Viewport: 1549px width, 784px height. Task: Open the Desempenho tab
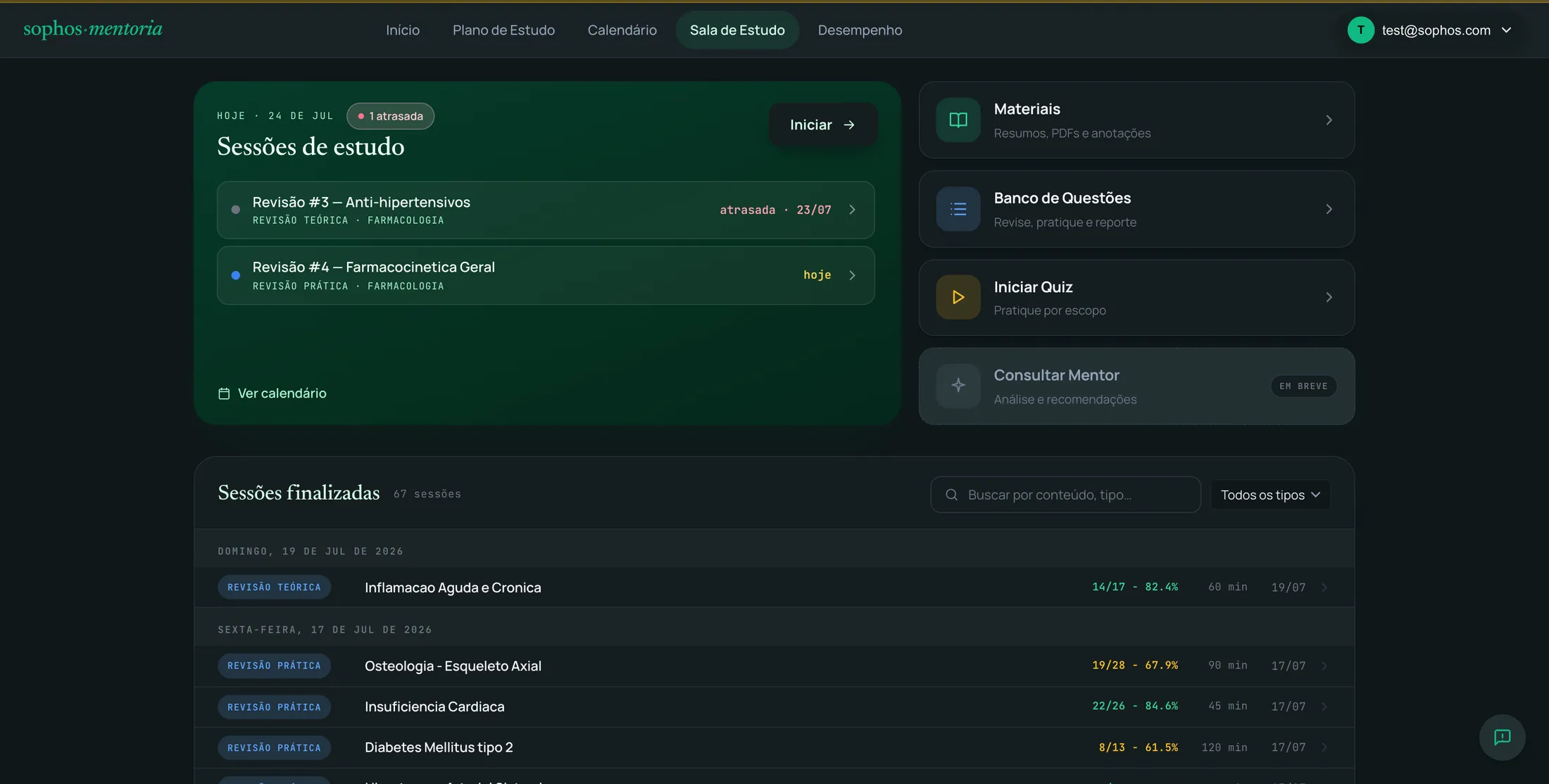click(x=860, y=30)
